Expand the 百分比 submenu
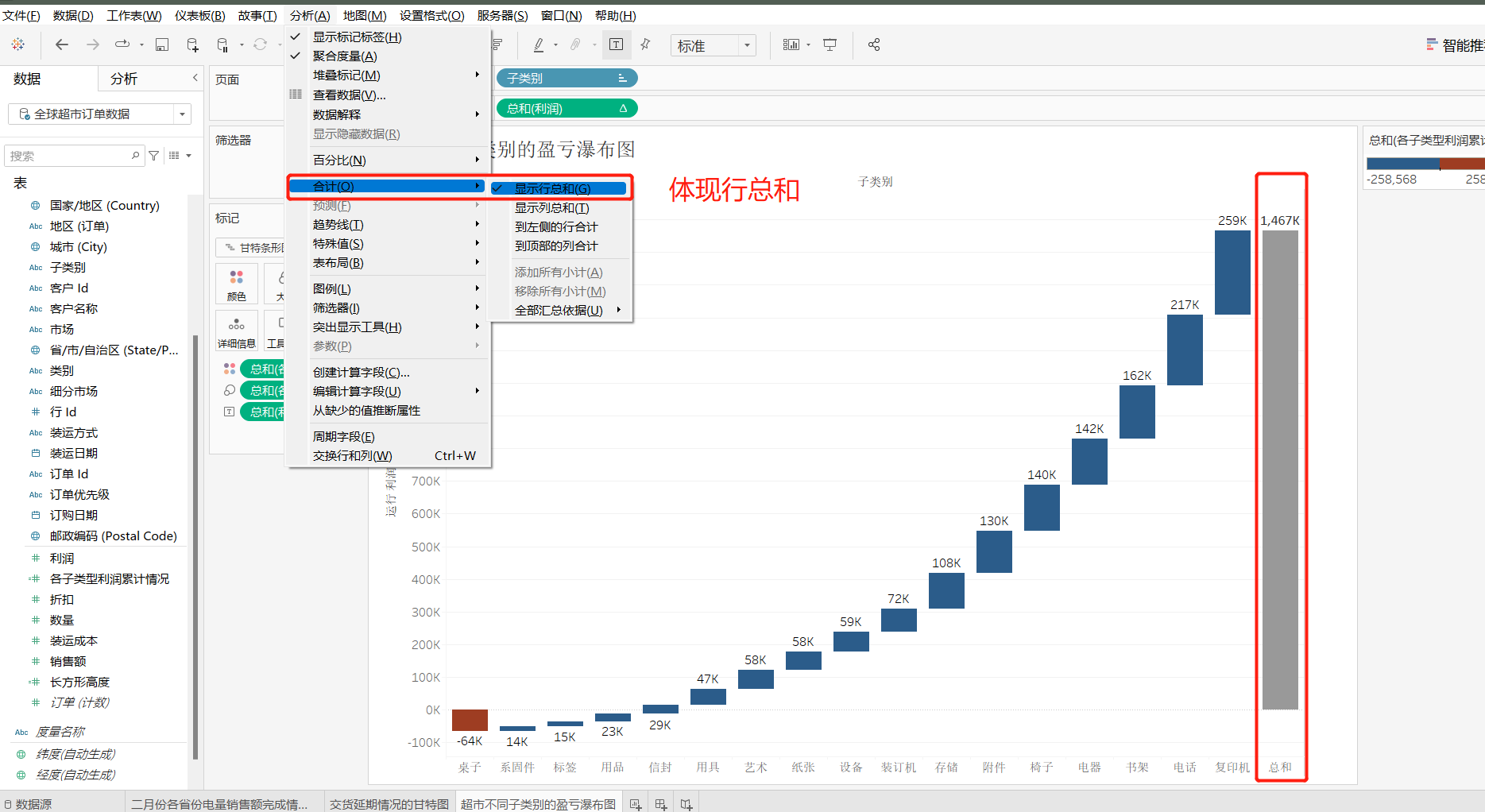The height and width of the screenshot is (812, 1485). click(x=388, y=160)
